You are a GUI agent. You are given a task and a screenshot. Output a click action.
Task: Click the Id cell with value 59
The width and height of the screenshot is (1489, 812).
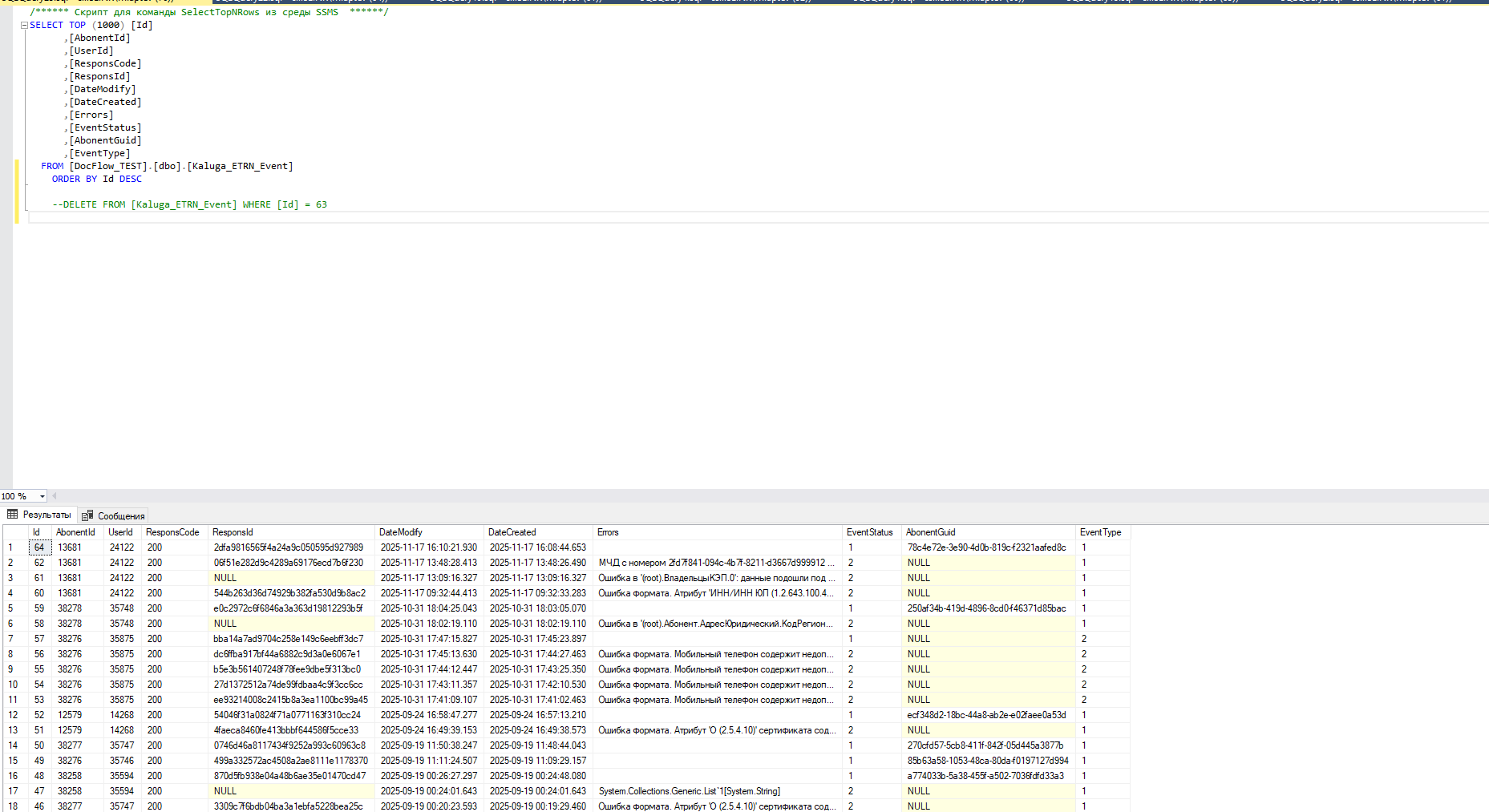tap(40, 608)
